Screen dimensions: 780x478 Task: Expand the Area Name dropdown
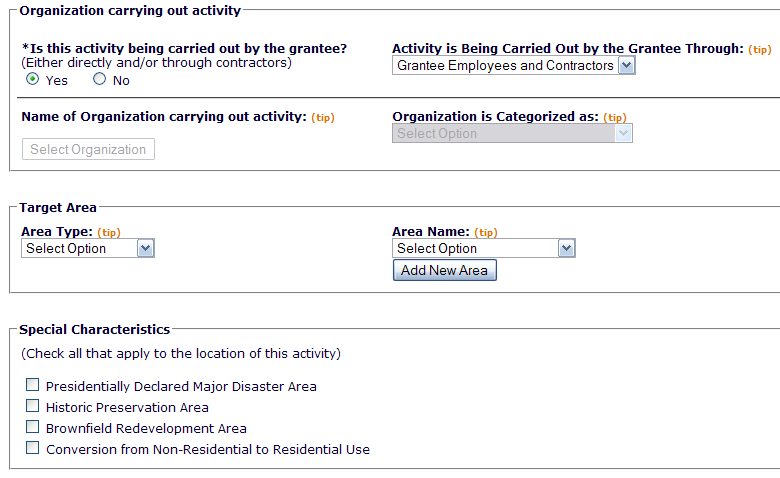[x=483, y=249]
